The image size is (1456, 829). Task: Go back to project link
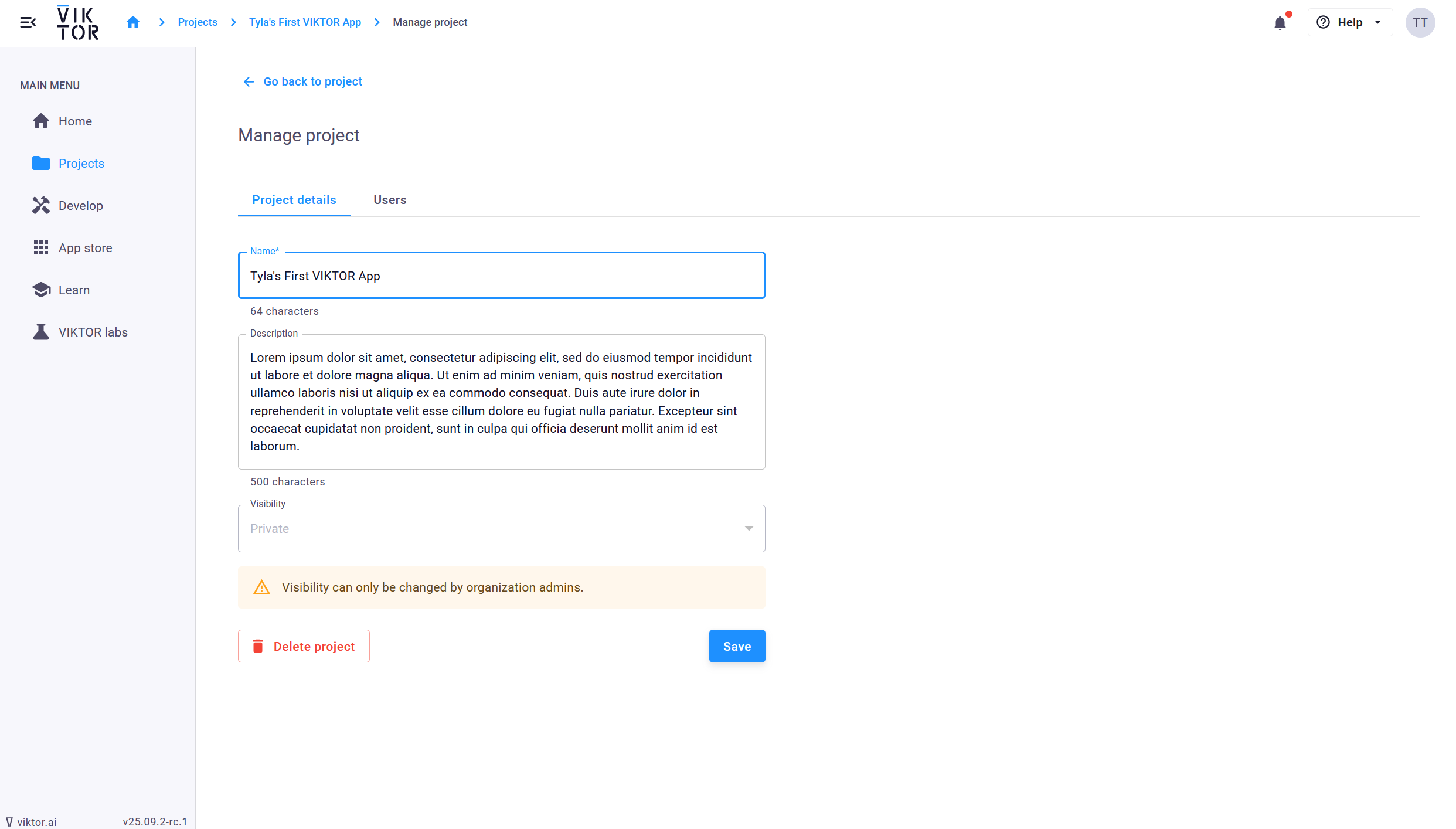[312, 81]
